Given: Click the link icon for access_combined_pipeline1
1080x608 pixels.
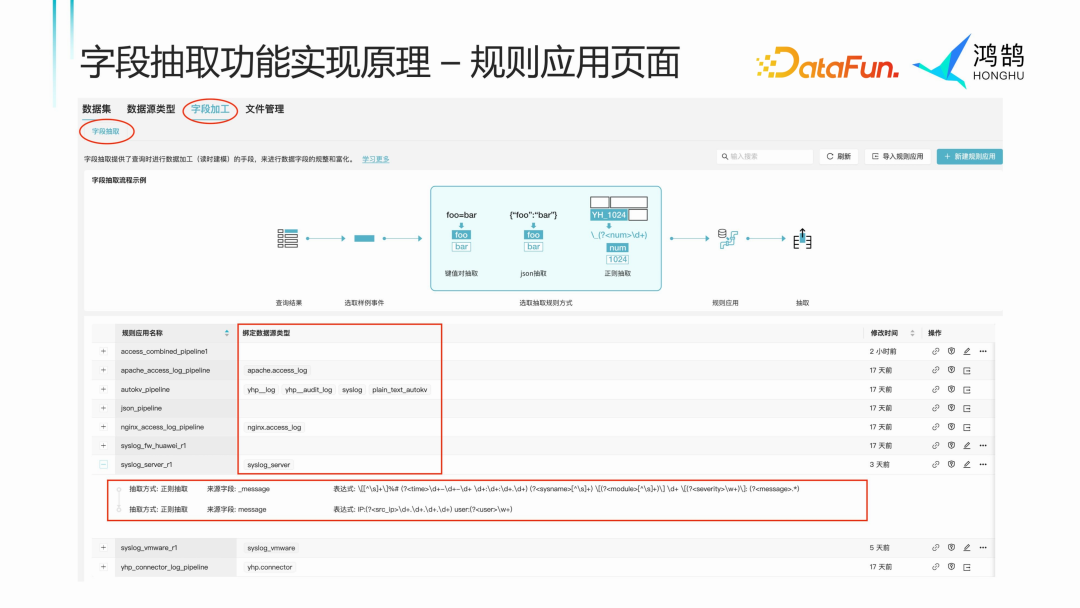Looking at the screenshot, I should (935, 351).
